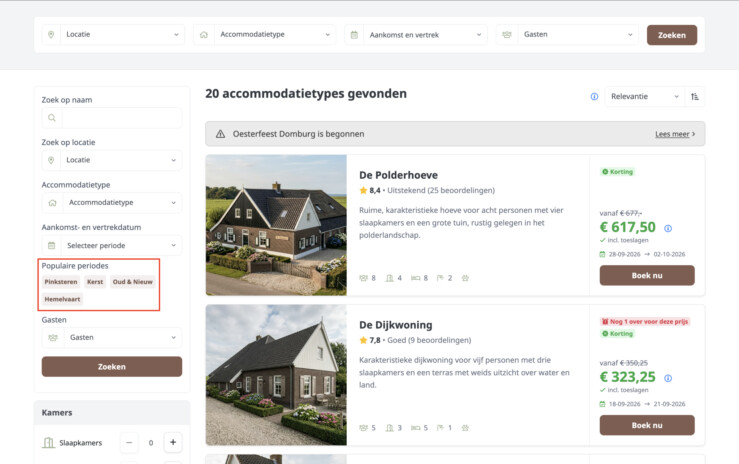
Task: Toggle sort direction icon
Action: (x=695, y=97)
